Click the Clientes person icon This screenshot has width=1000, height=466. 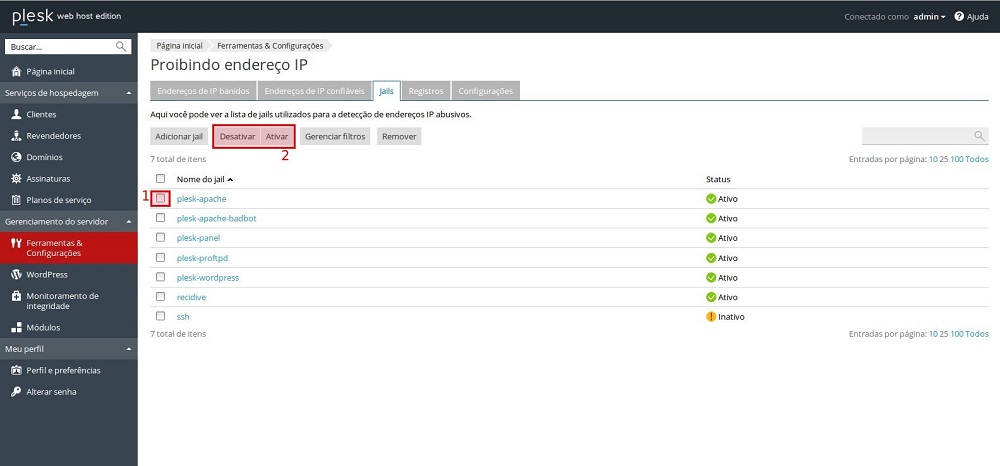click(16, 115)
